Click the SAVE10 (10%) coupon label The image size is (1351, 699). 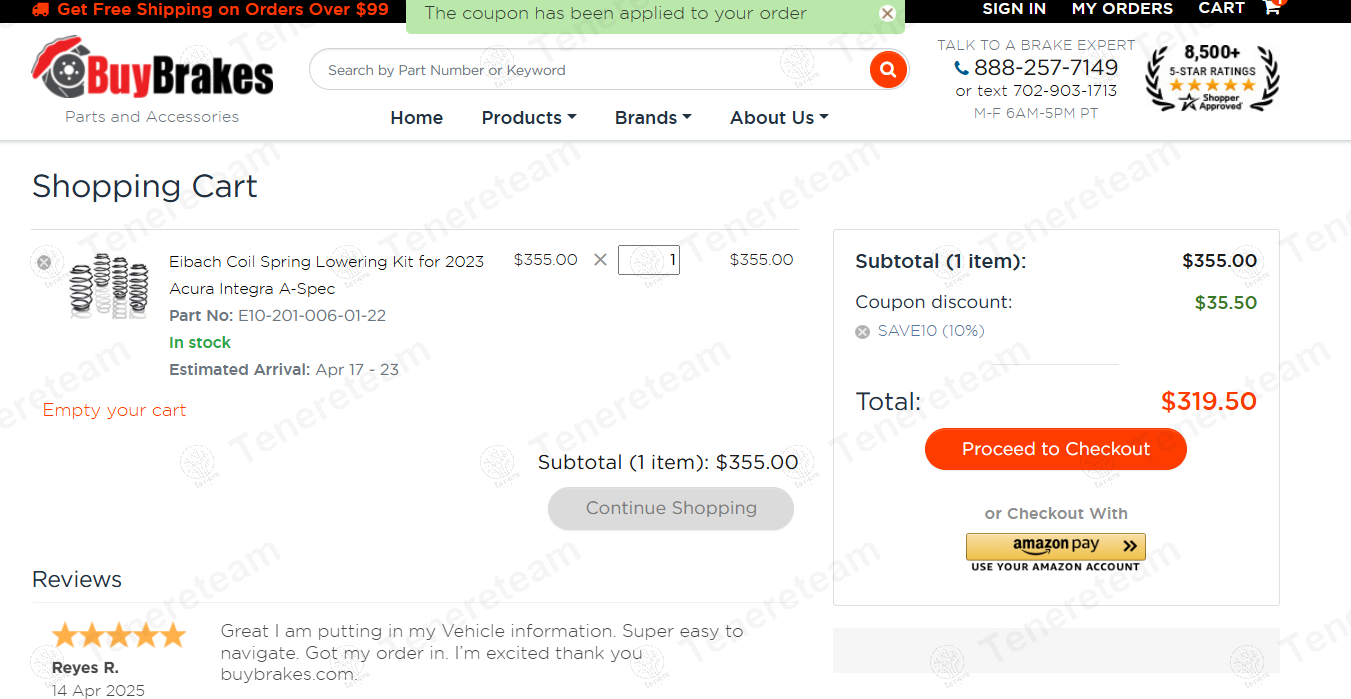931,331
